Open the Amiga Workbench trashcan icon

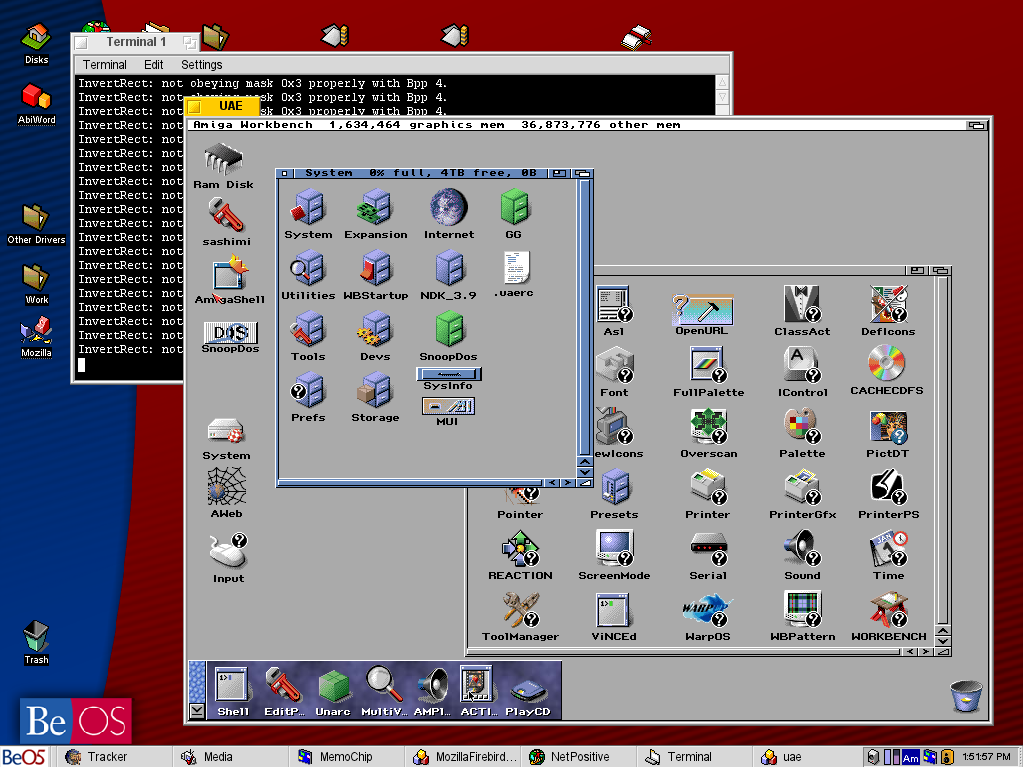coord(966,696)
